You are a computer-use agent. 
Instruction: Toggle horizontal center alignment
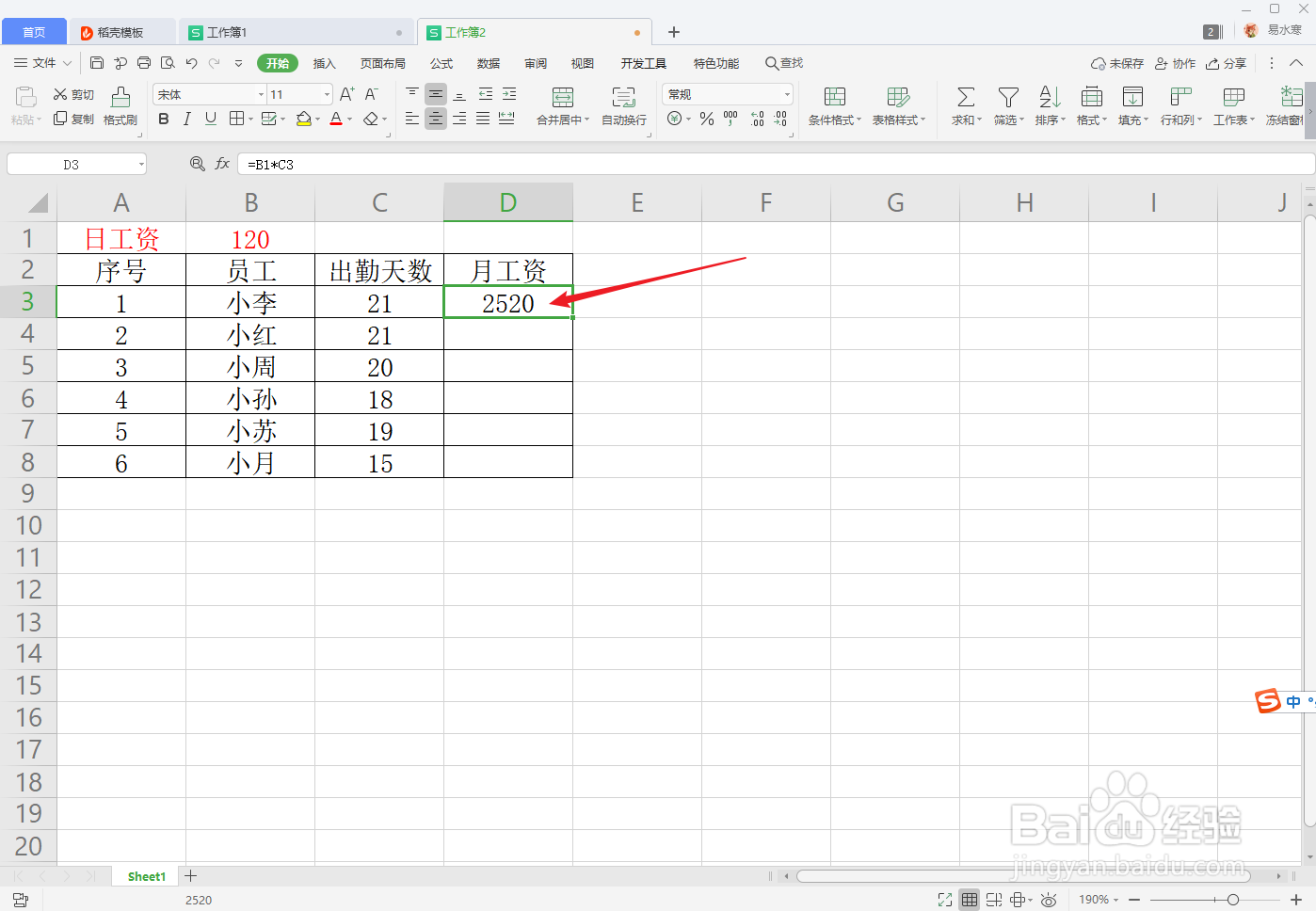point(436,119)
